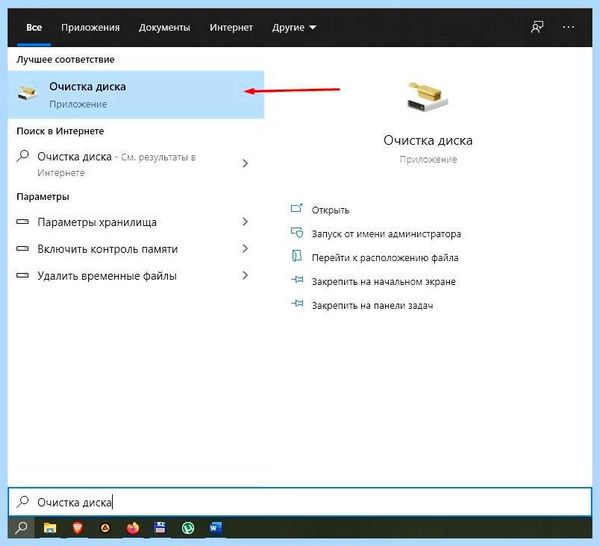Switch to the Все tab
The height and width of the screenshot is (546, 600).
[x=34, y=28]
